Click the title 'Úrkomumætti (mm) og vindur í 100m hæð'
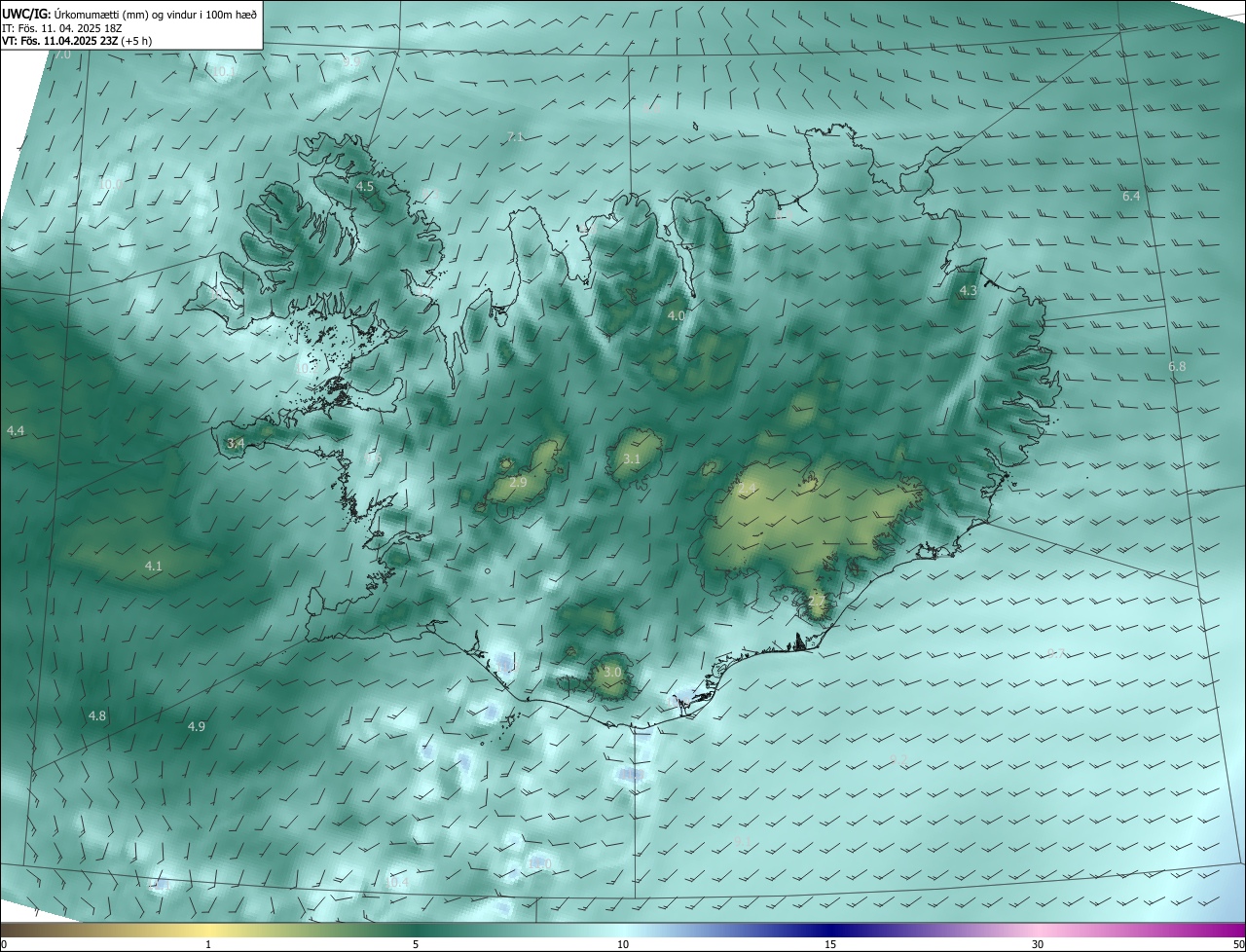 click(x=156, y=13)
